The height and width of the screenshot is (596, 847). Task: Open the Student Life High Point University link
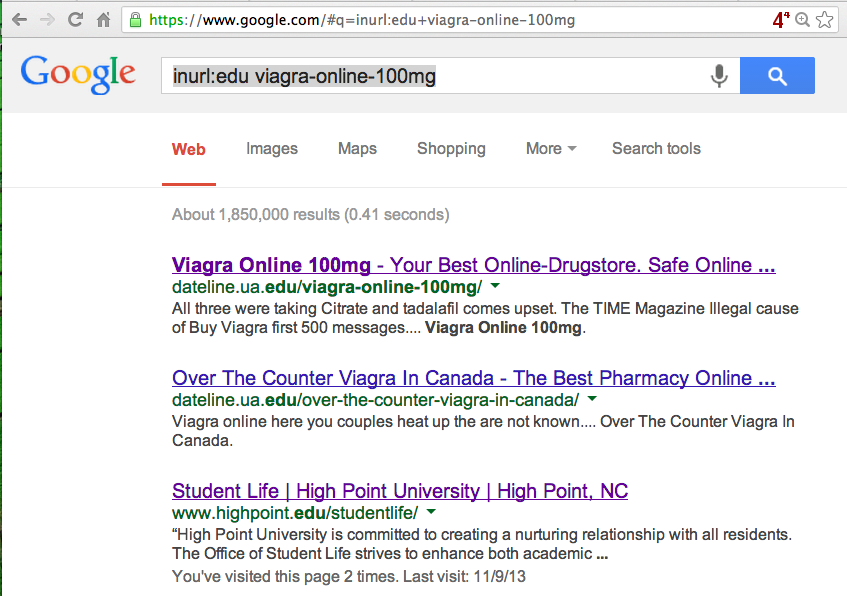(400, 491)
